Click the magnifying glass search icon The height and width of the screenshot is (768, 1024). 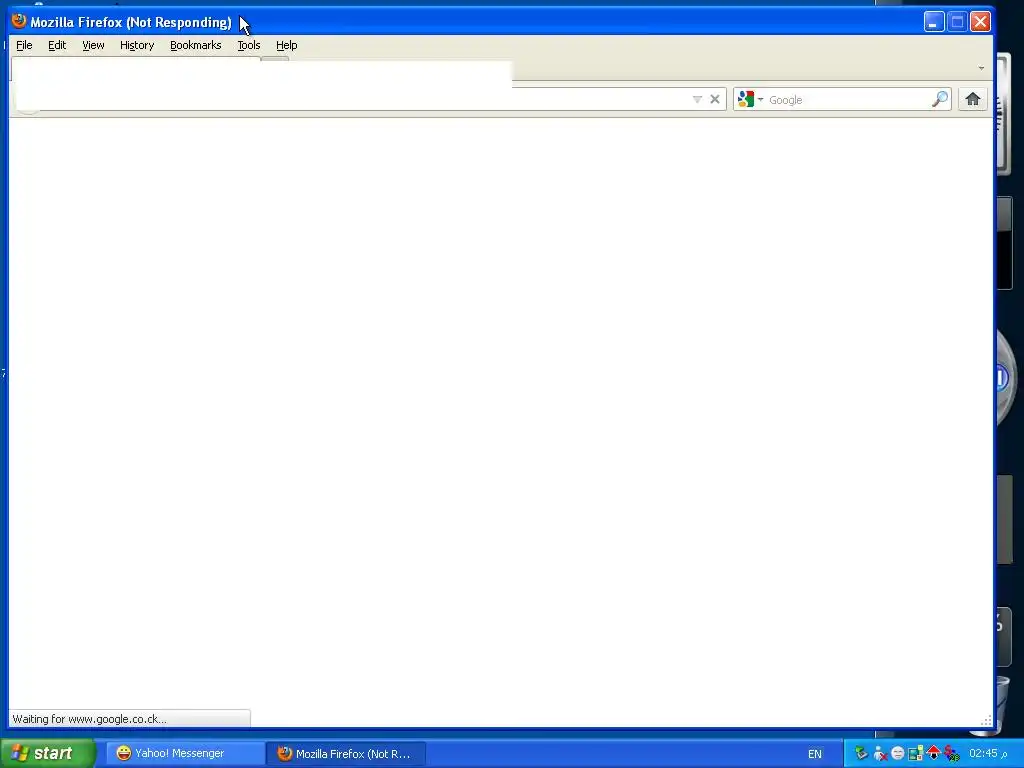(x=940, y=99)
